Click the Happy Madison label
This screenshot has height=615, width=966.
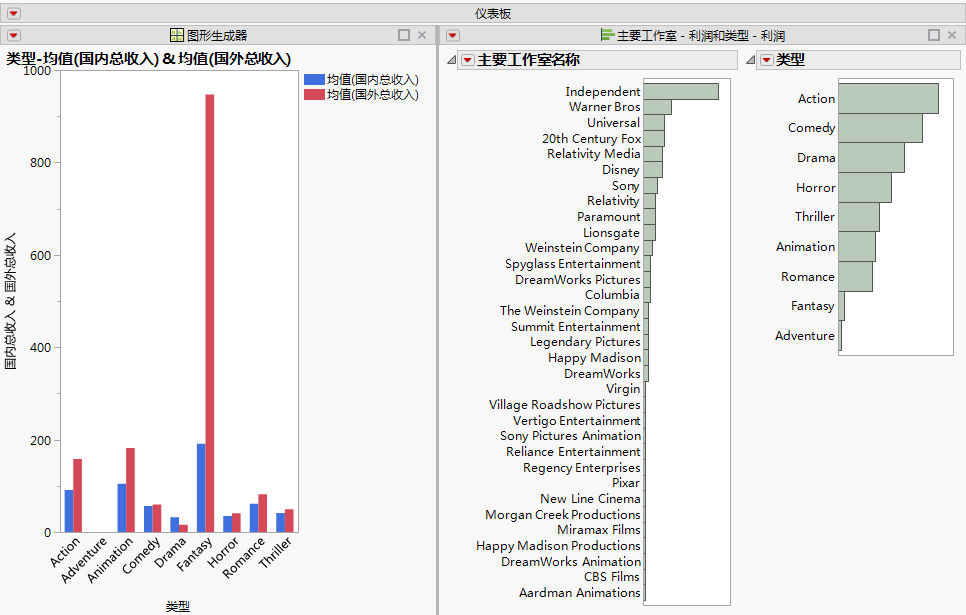595,358
